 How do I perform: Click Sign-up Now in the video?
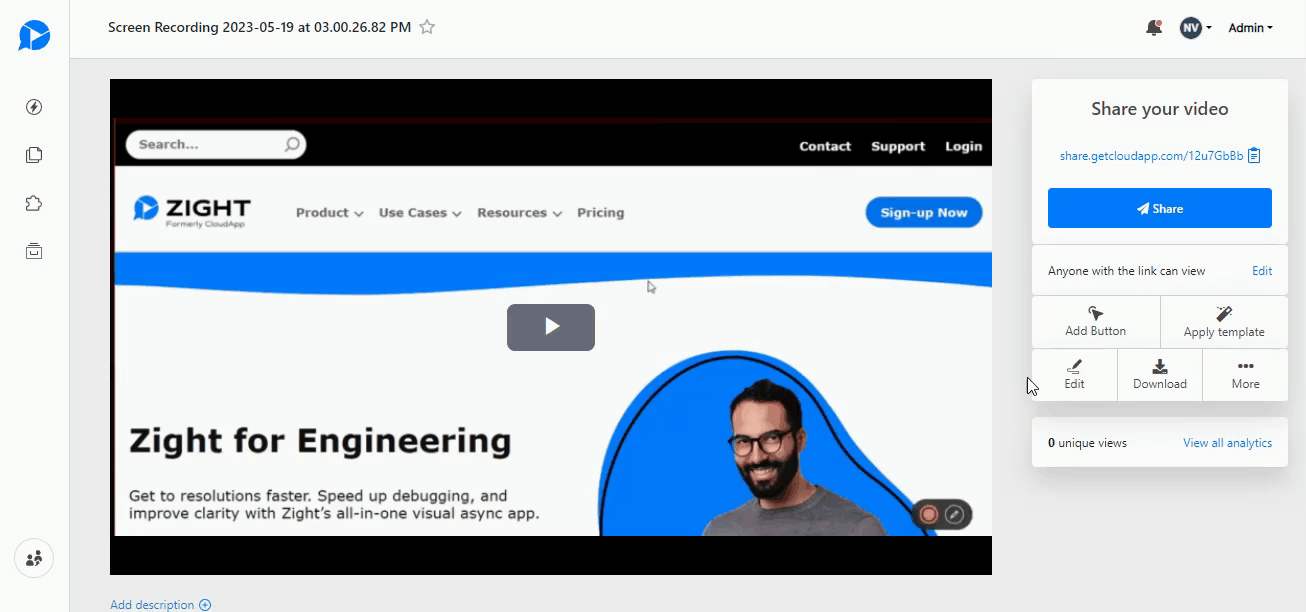924,212
